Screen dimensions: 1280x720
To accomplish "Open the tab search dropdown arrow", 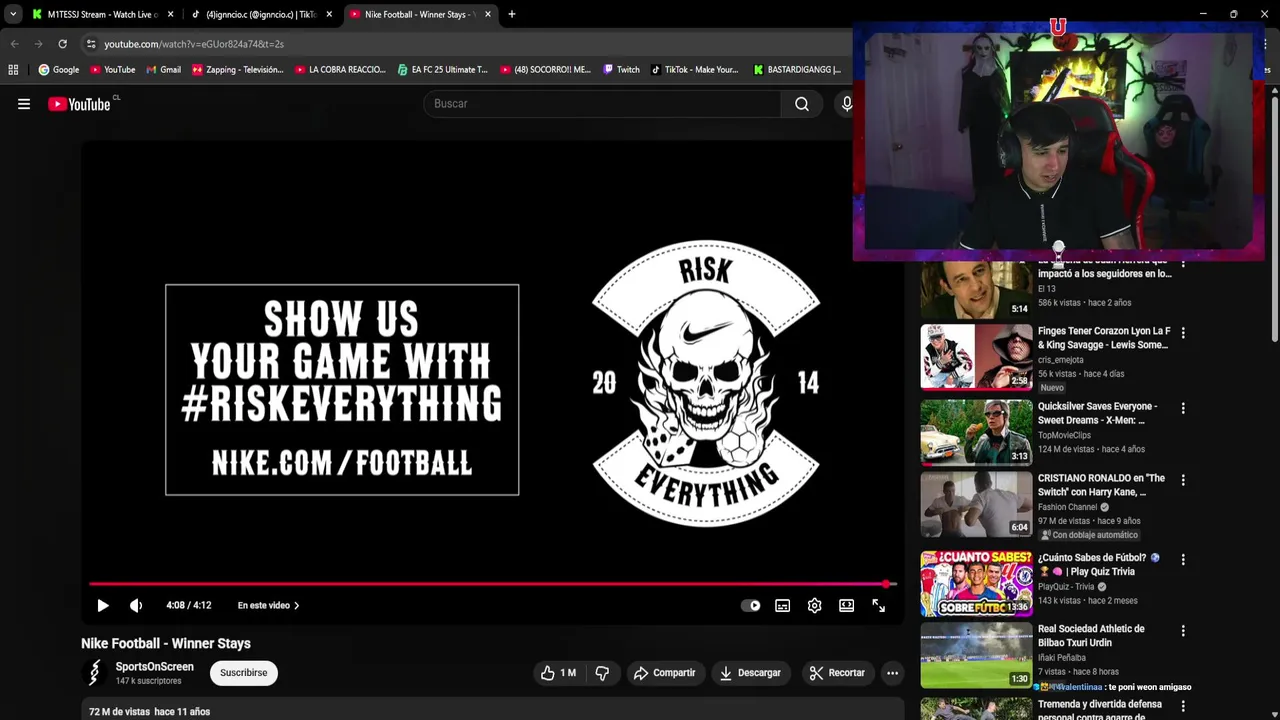I will (x=12, y=14).
